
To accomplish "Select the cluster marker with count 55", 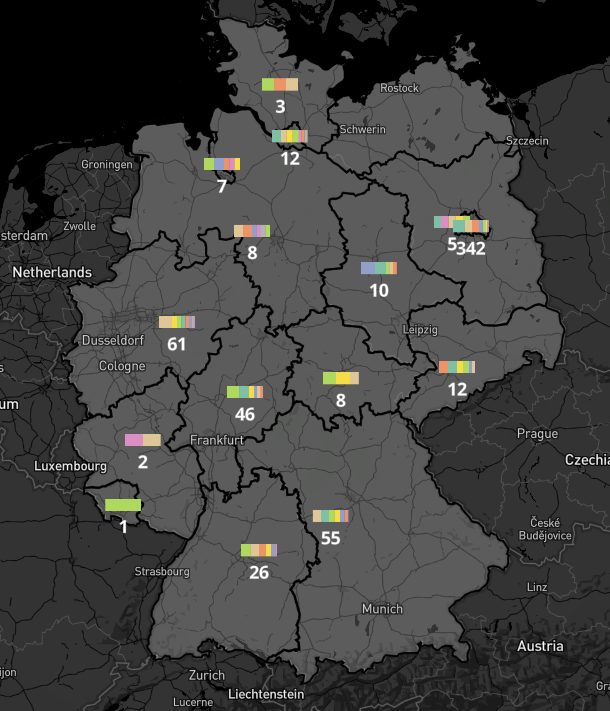I will (x=331, y=537).
